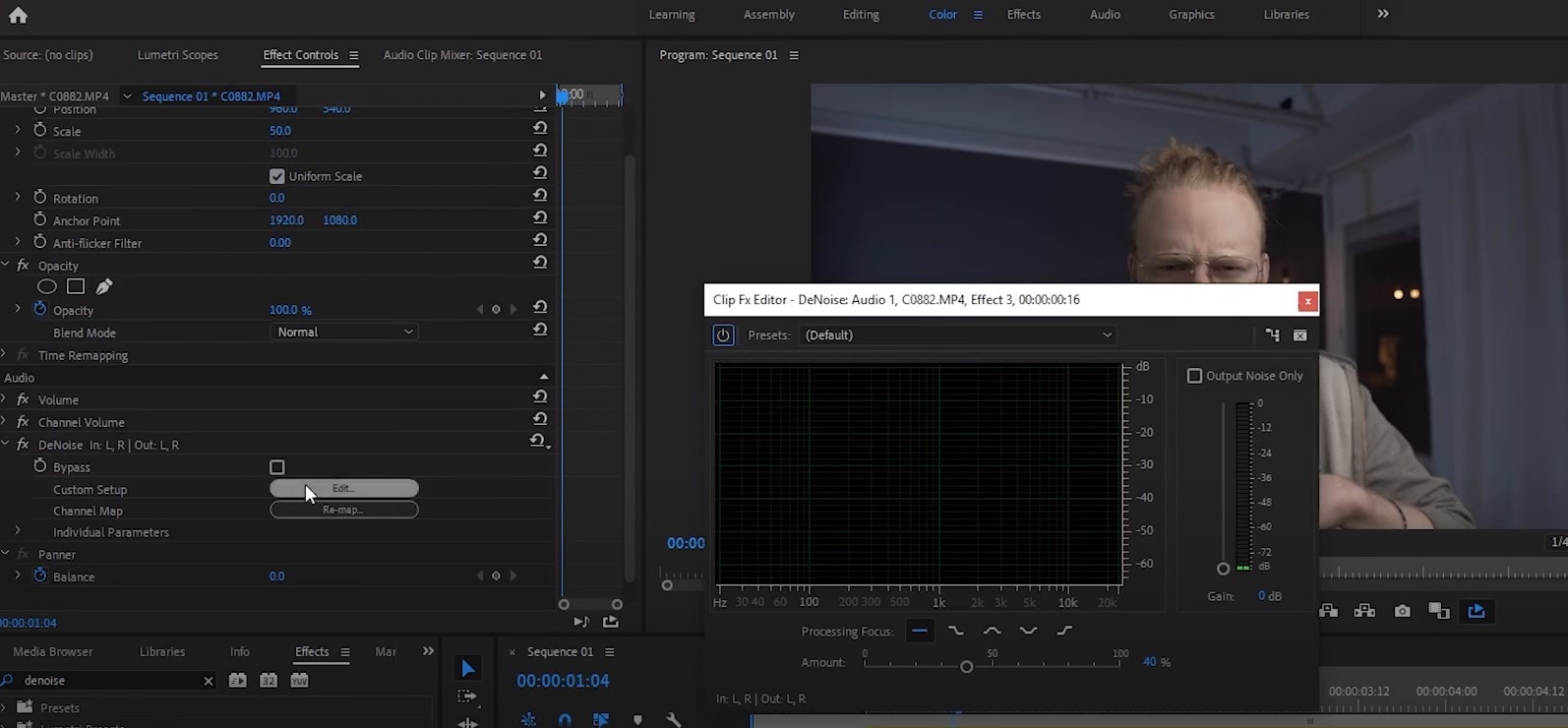Screen dimensions: 1568x728
Task: Toggle animation stopwatch for Rotation
Action: click(40, 198)
